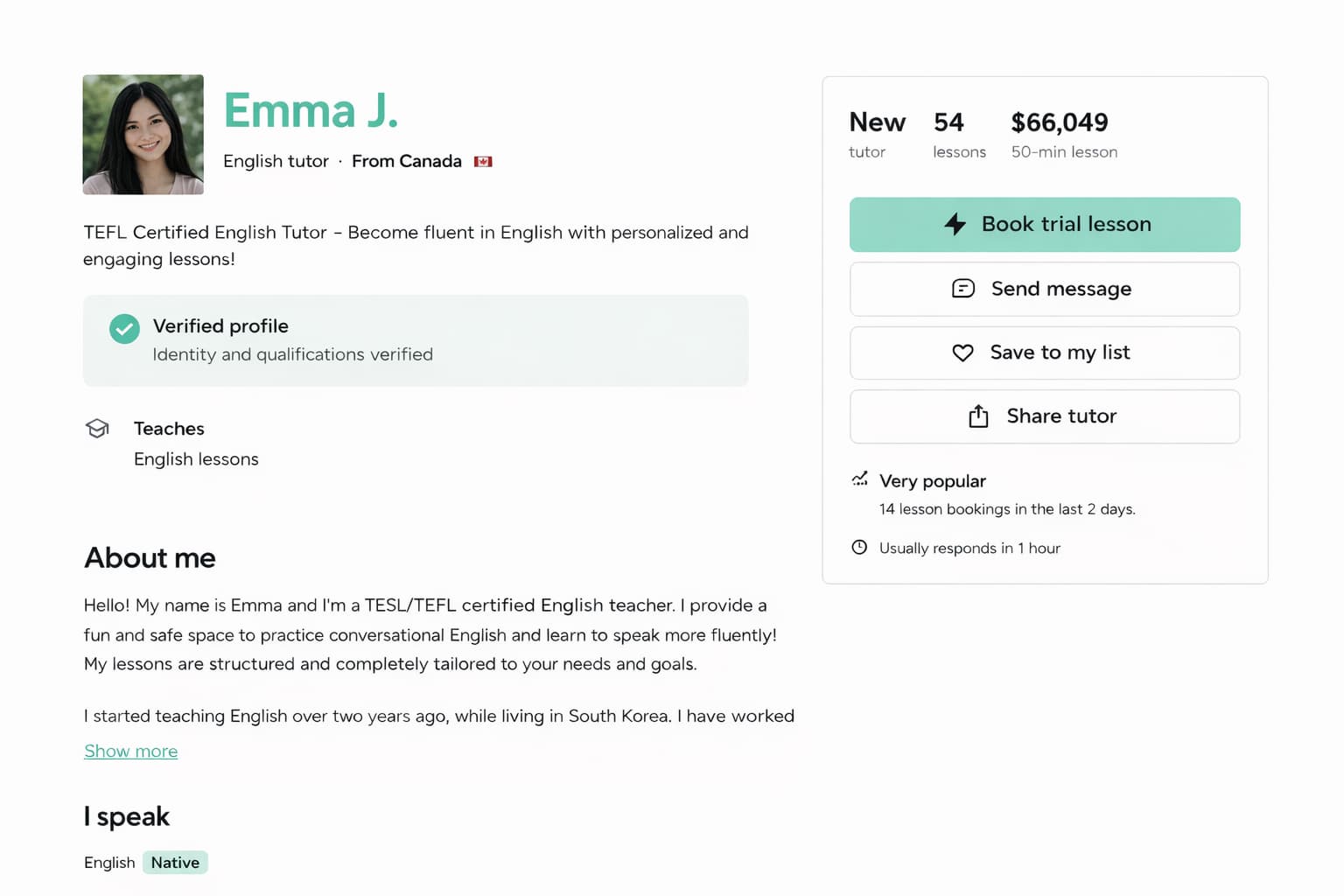Click the trending chart icon near Very popular
Screen dimensions: 1344x896
pos(860,479)
